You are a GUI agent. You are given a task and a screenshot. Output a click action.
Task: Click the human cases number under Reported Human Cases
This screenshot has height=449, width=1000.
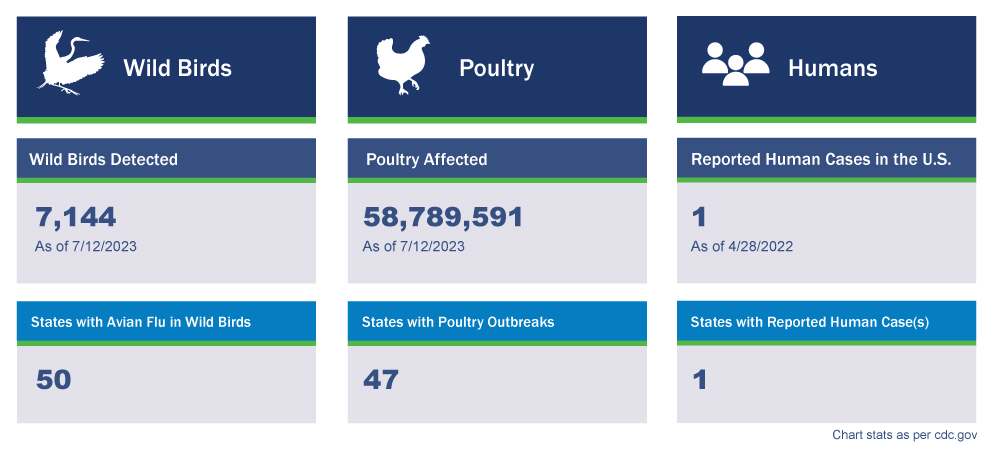coord(698,216)
